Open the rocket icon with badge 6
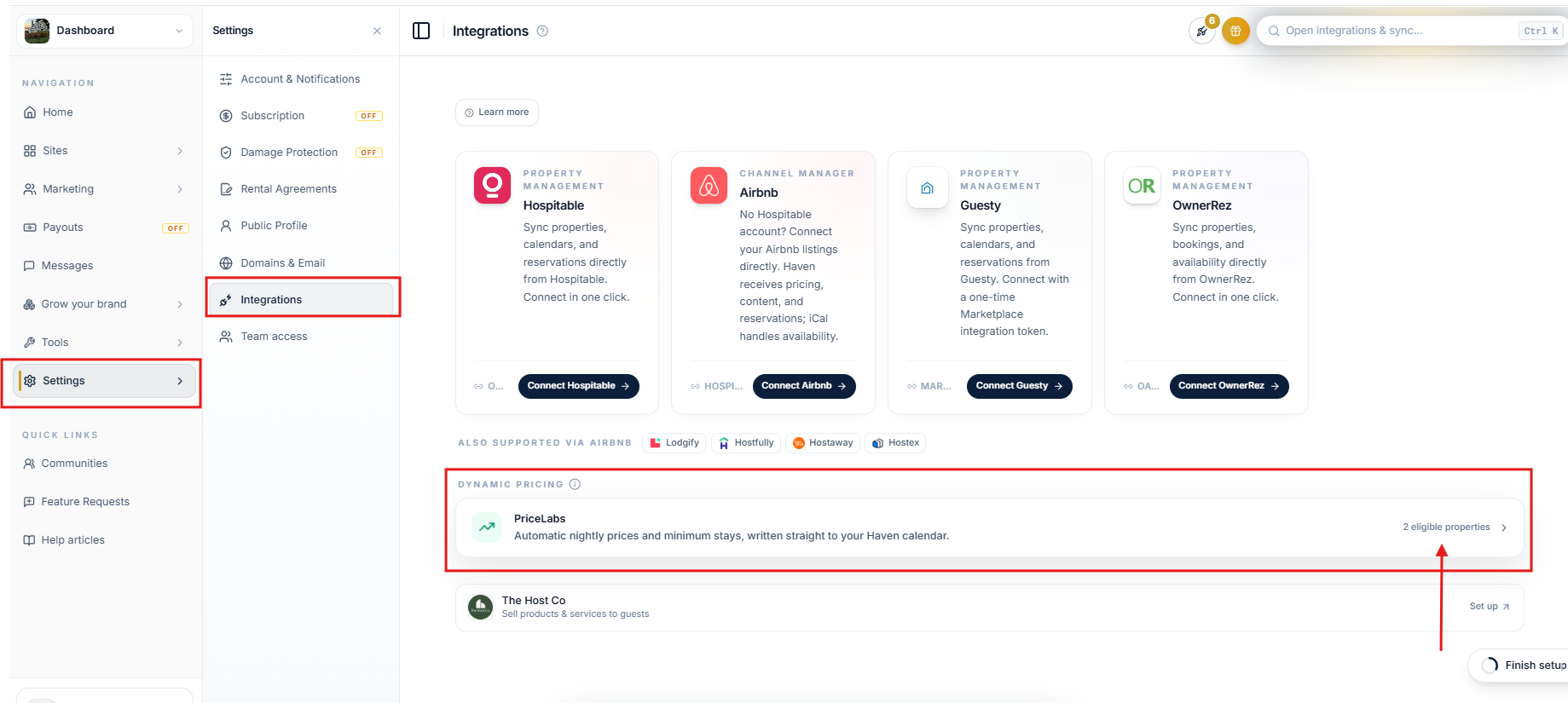This screenshot has width=1568, height=703. click(1202, 31)
